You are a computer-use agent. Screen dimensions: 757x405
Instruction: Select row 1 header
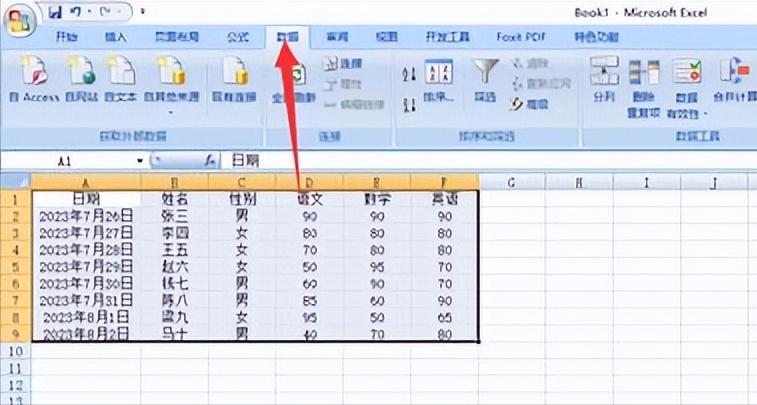(15, 199)
